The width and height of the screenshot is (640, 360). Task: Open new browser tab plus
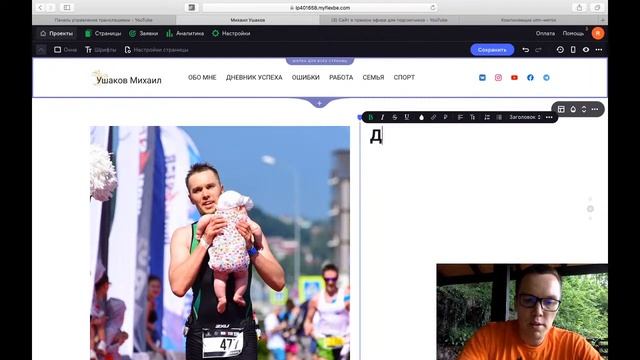coord(603,20)
